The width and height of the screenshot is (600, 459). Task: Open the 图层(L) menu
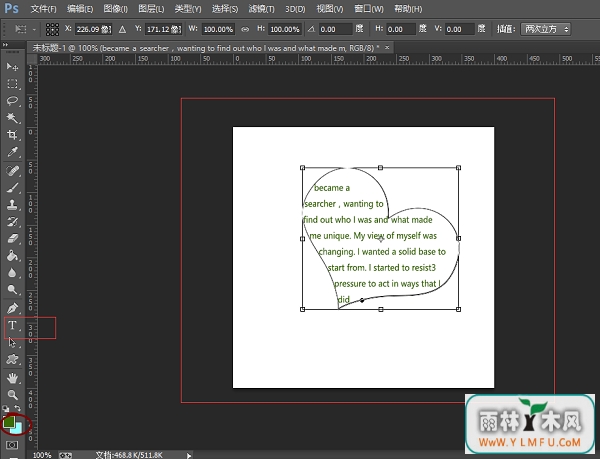(x=151, y=9)
